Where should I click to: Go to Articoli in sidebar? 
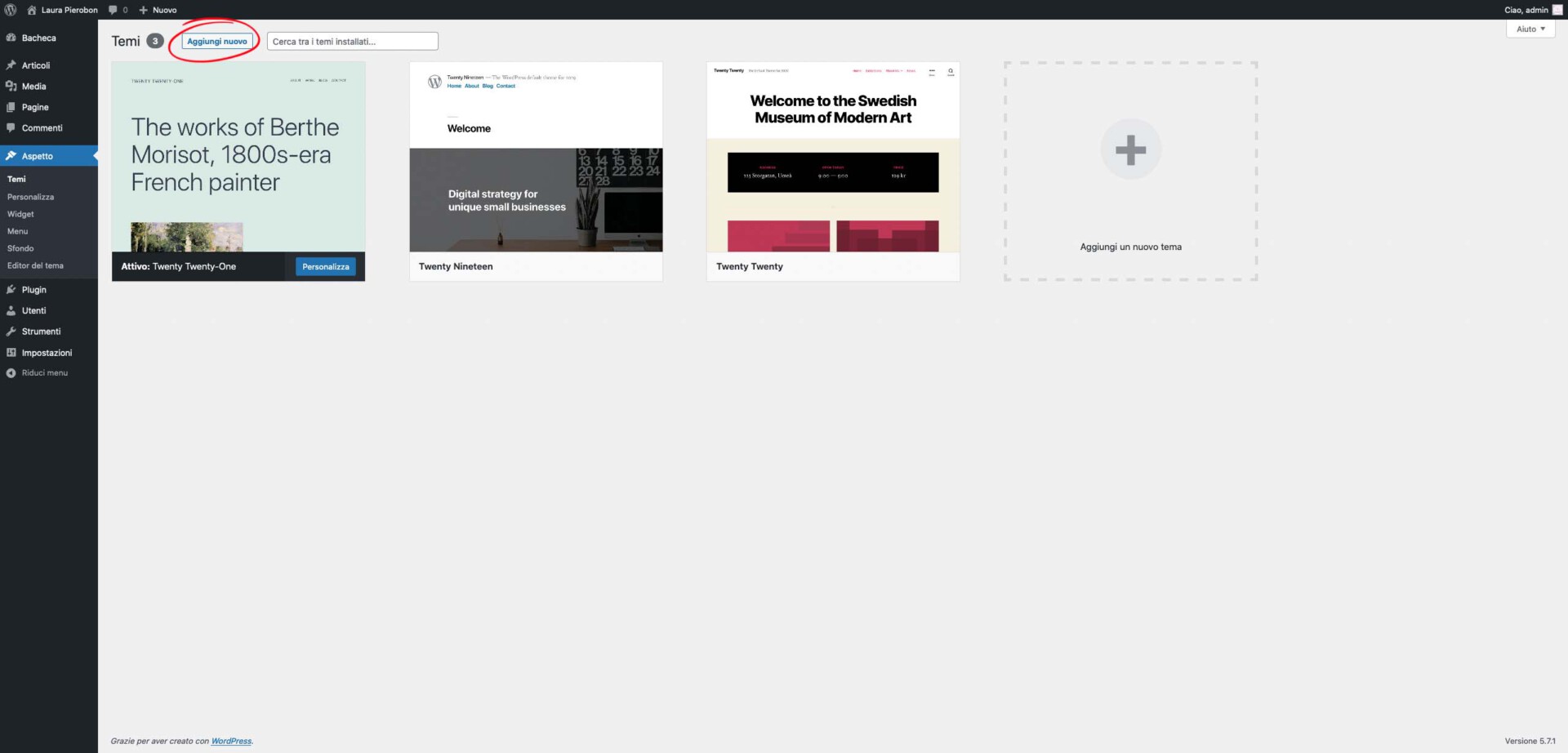coord(49,65)
